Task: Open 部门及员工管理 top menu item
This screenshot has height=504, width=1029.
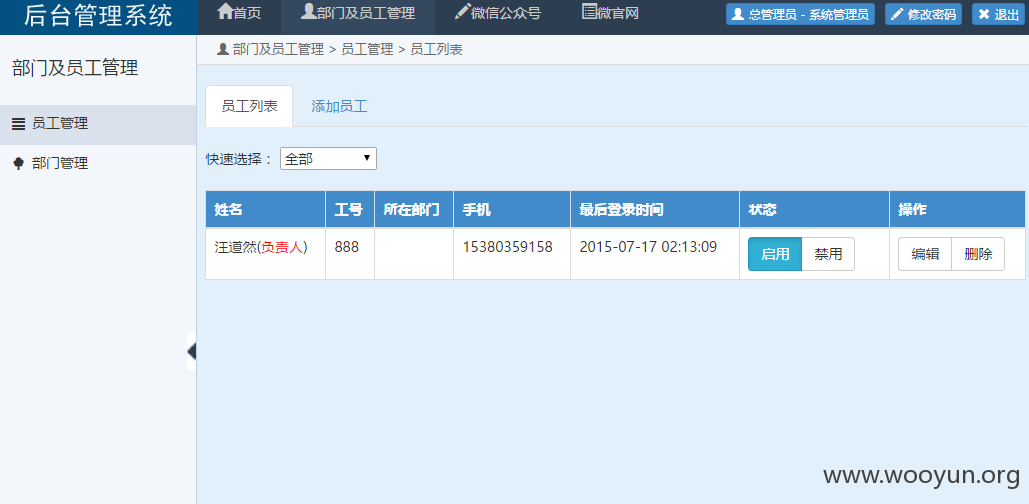Action: point(358,13)
